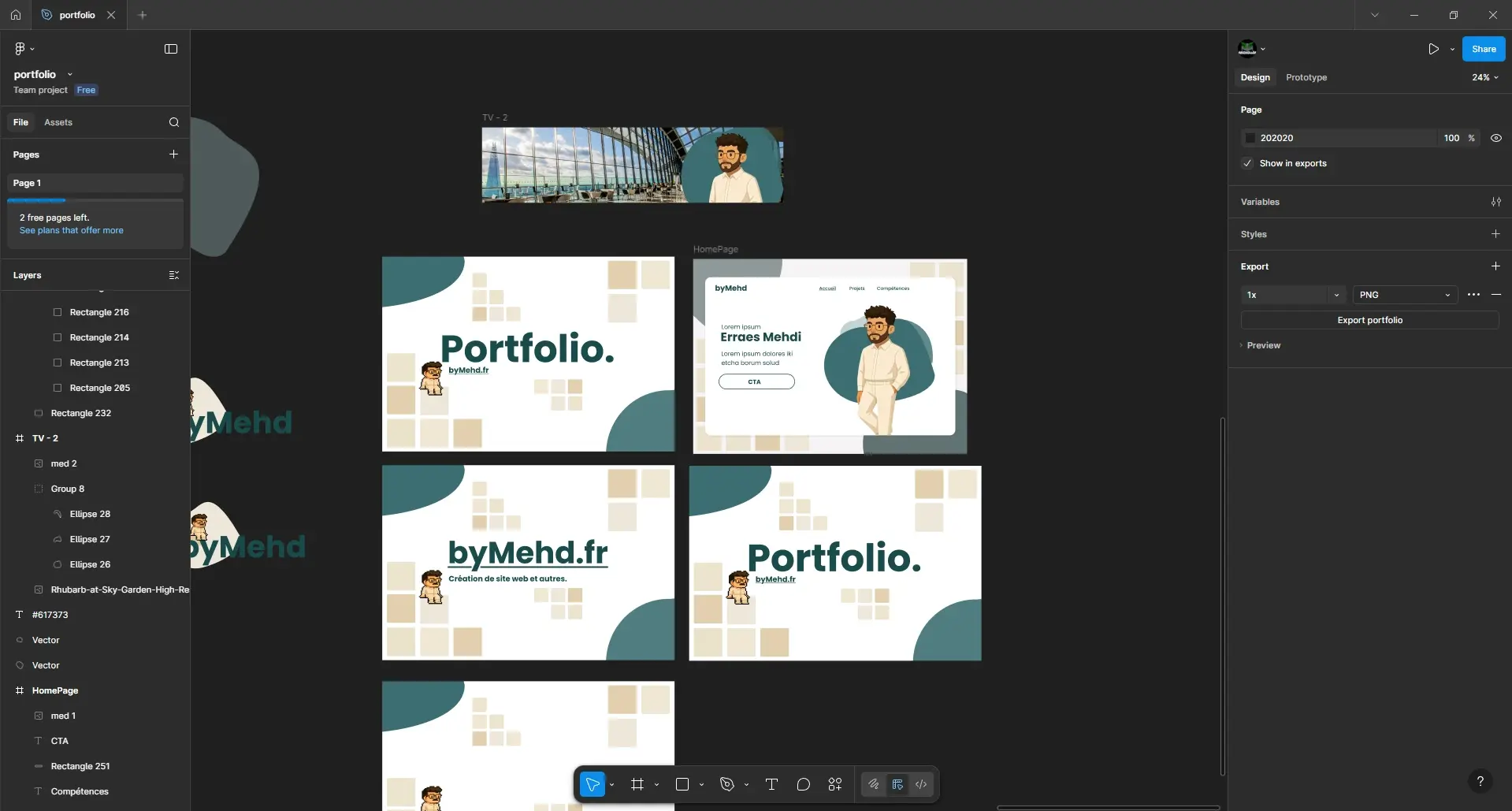Image resolution: width=1512 pixels, height=811 pixels.
Task: Select the Group 8 layer
Action: 95,489
